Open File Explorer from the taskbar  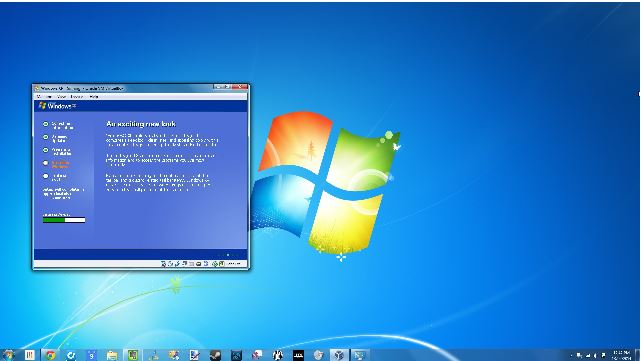[x=112, y=355]
